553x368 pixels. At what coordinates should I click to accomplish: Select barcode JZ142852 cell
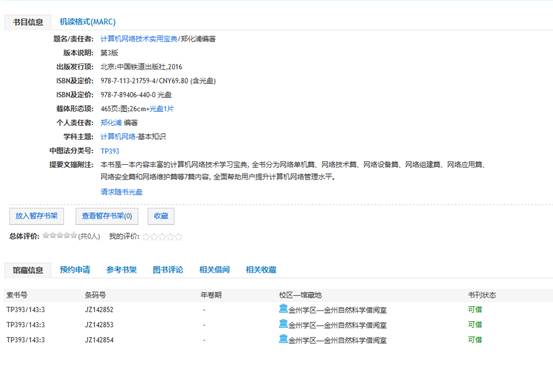pyautogui.click(x=99, y=310)
